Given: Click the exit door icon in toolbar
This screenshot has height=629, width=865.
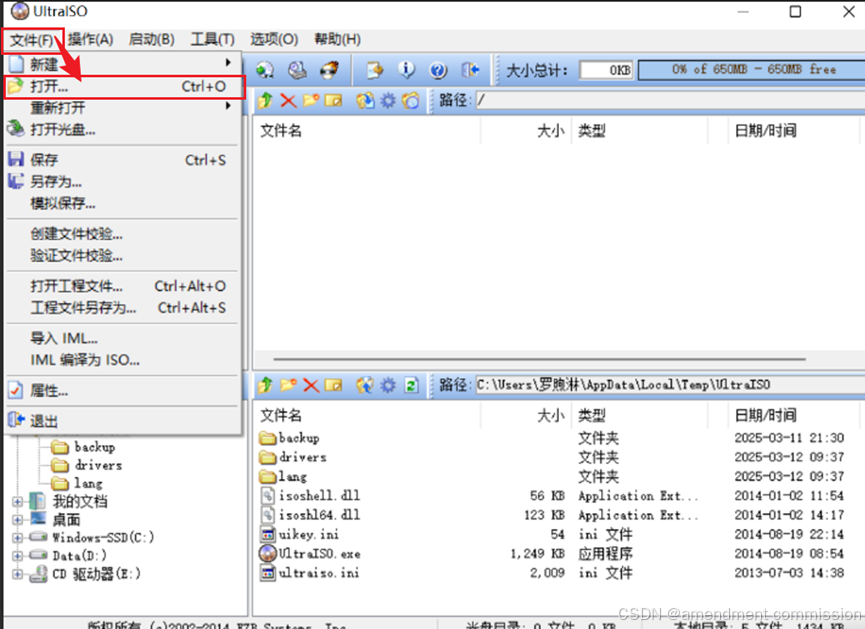Looking at the screenshot, I should pyautogui.click(x=471, y=70).
